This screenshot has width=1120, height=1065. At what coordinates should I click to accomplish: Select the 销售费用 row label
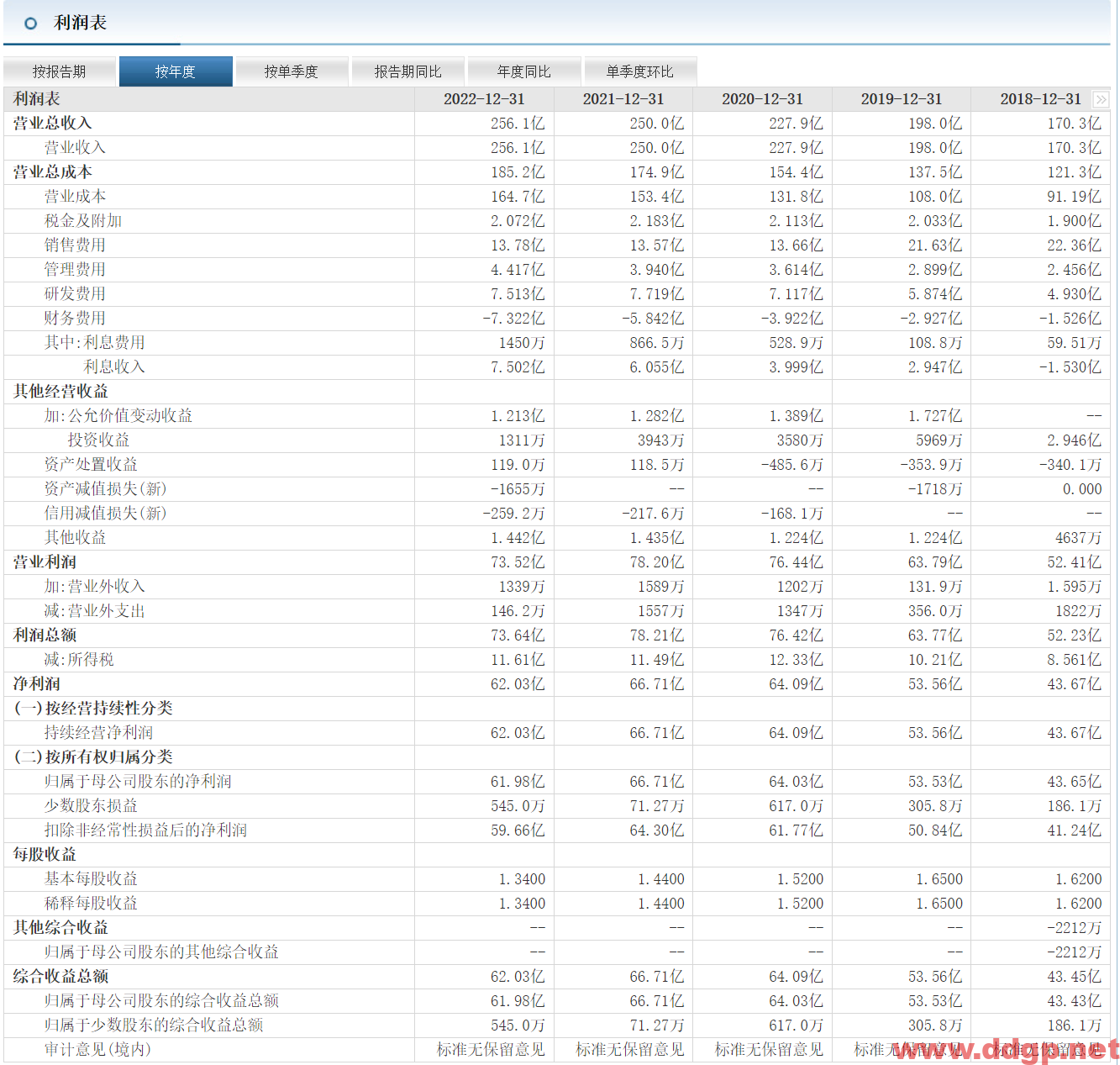75,245
